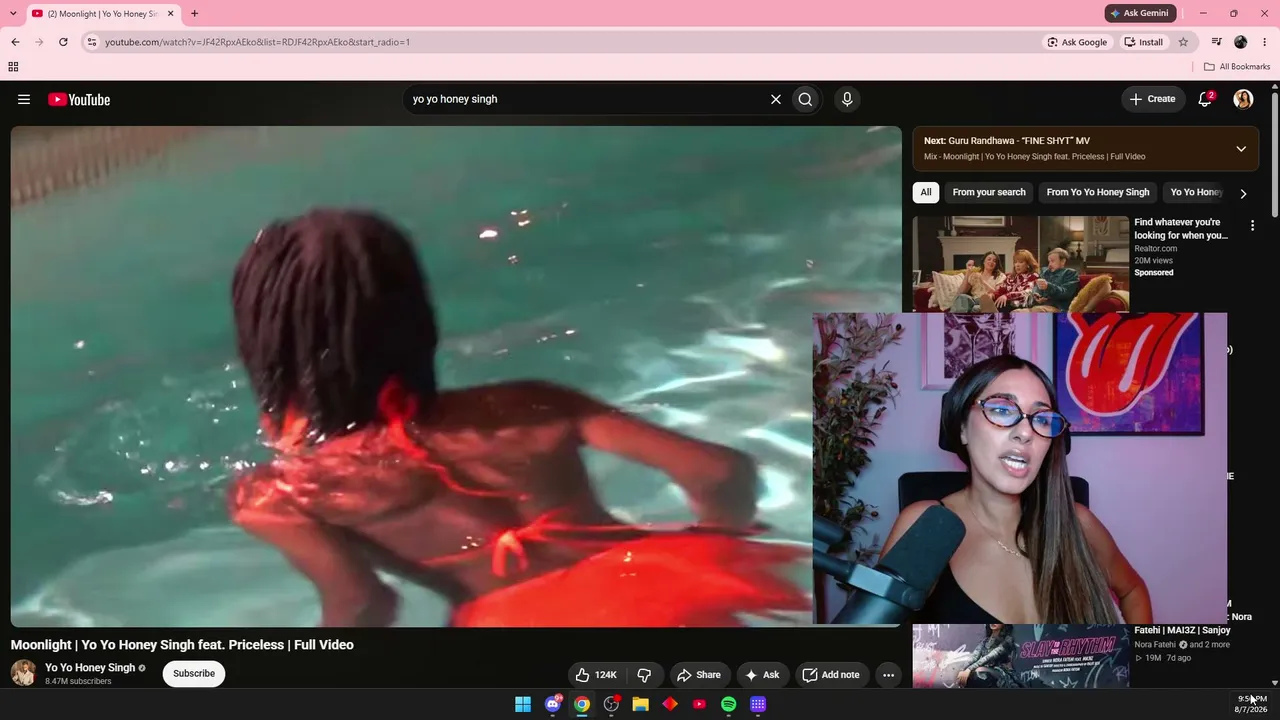Screen dimensions: 1280x720
Task: Open more actions menu under the video
Action: pyautogui.click(x=888, y=675)
